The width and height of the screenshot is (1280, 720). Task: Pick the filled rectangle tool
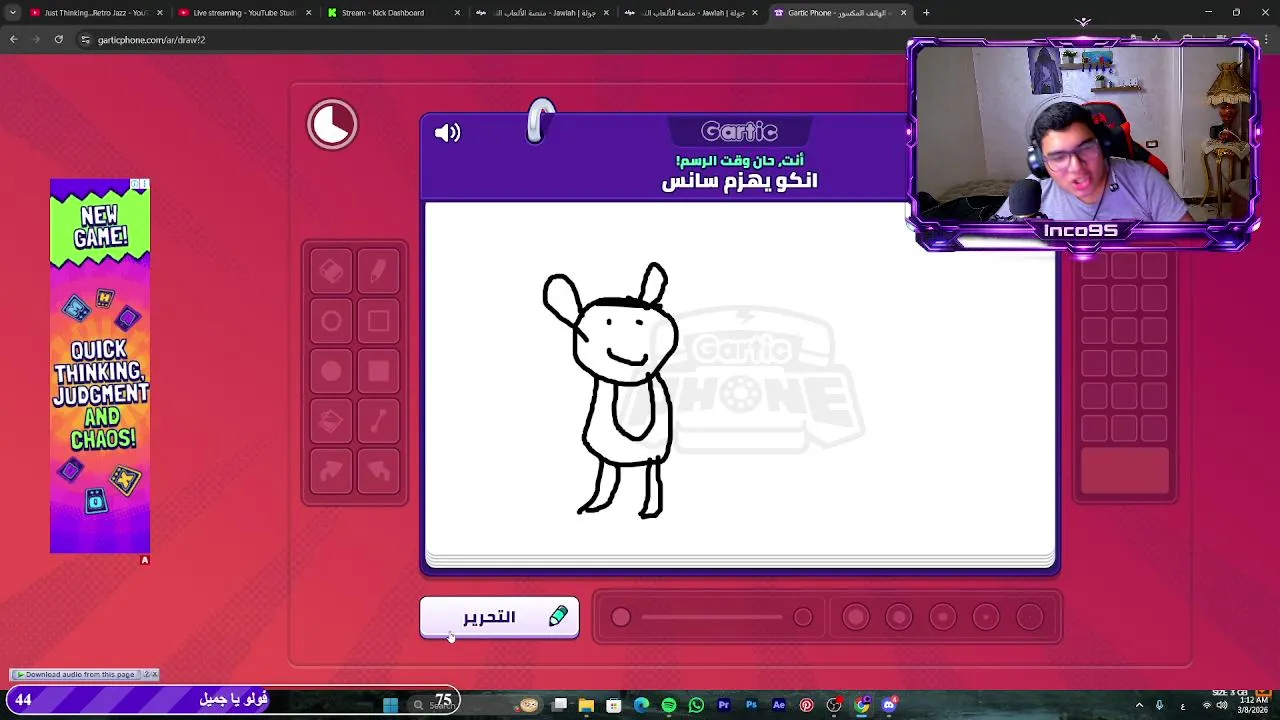pyautogui.click(x=379, y=372)
